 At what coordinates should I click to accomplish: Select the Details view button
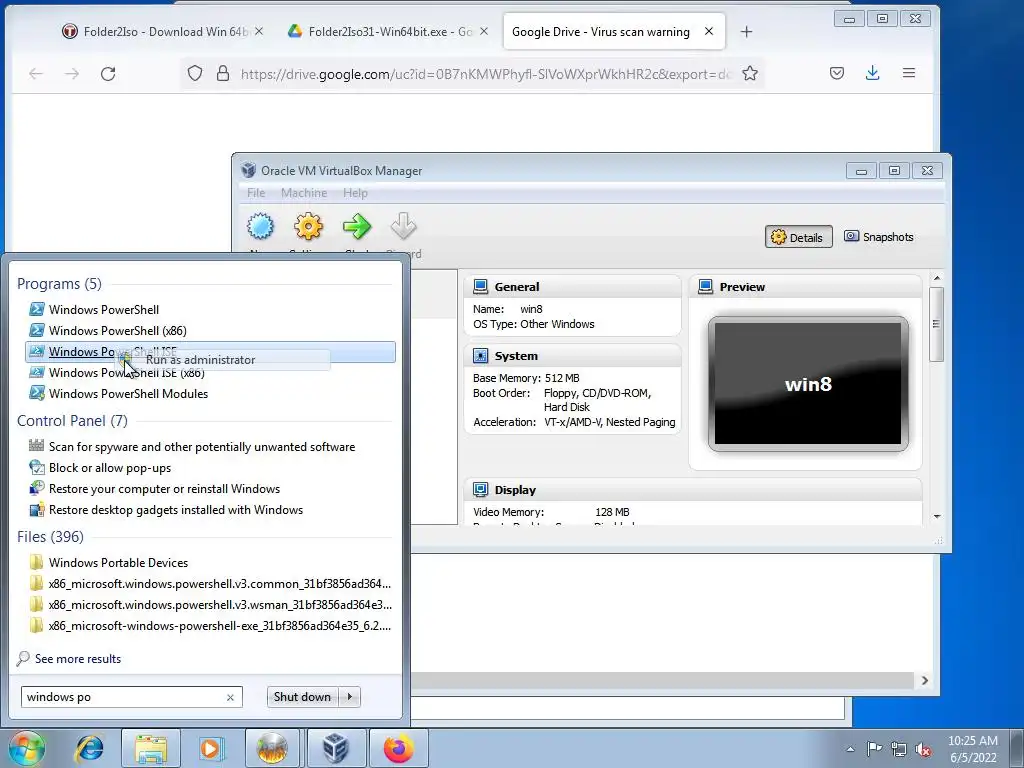(798, 237)
